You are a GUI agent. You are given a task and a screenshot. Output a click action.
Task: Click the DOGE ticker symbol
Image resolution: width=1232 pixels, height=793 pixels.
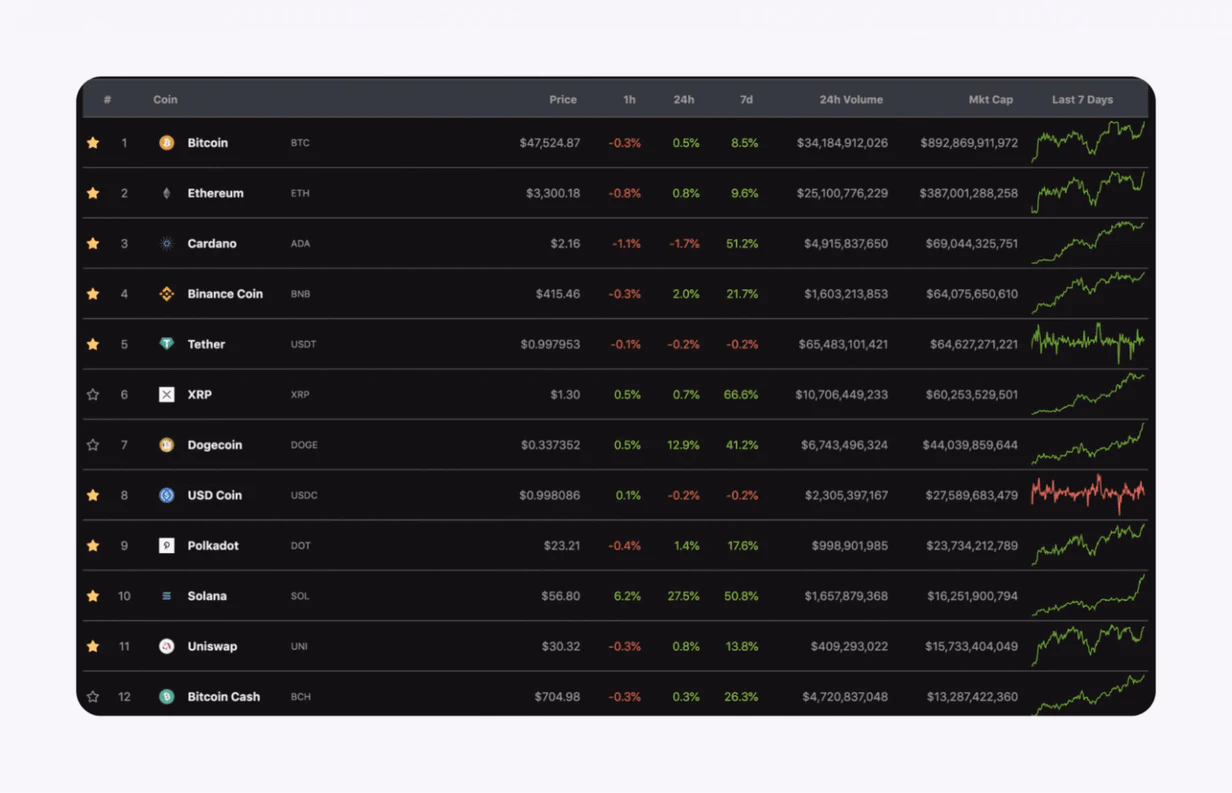coord(304,445)
